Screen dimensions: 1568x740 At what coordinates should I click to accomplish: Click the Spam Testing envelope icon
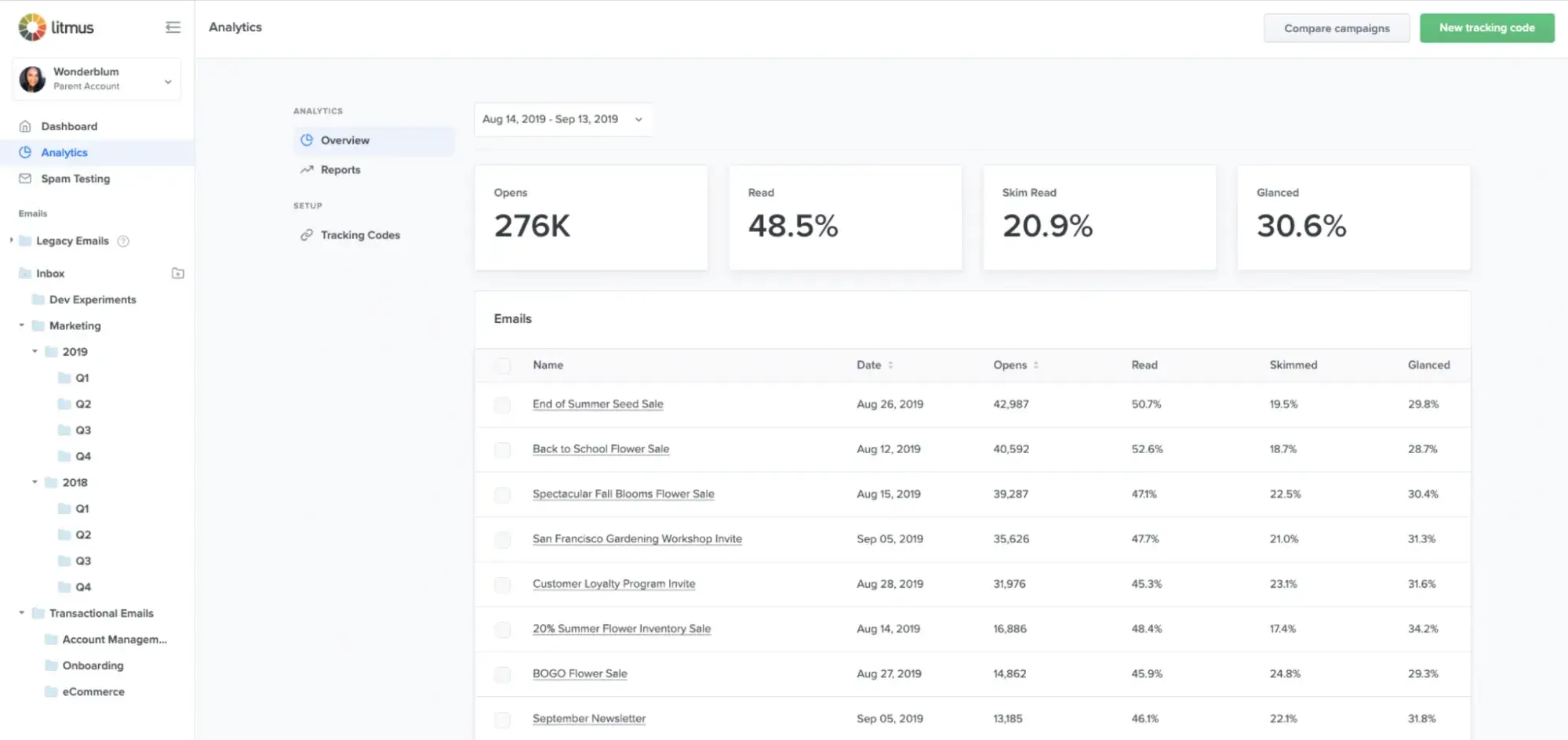pos(24,178)
